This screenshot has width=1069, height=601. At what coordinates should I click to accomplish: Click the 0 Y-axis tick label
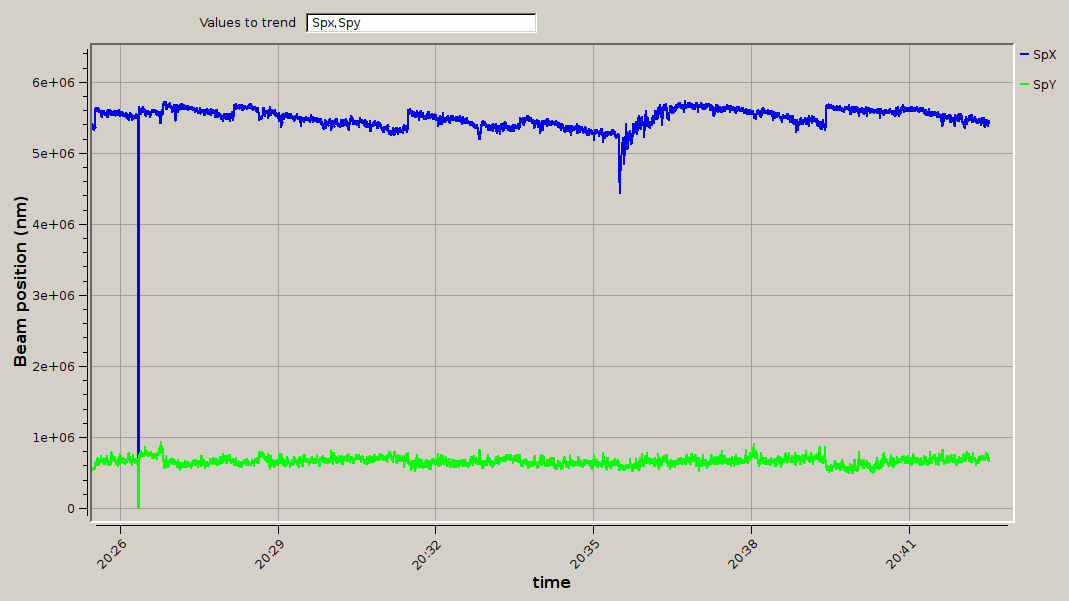point(70,509)
